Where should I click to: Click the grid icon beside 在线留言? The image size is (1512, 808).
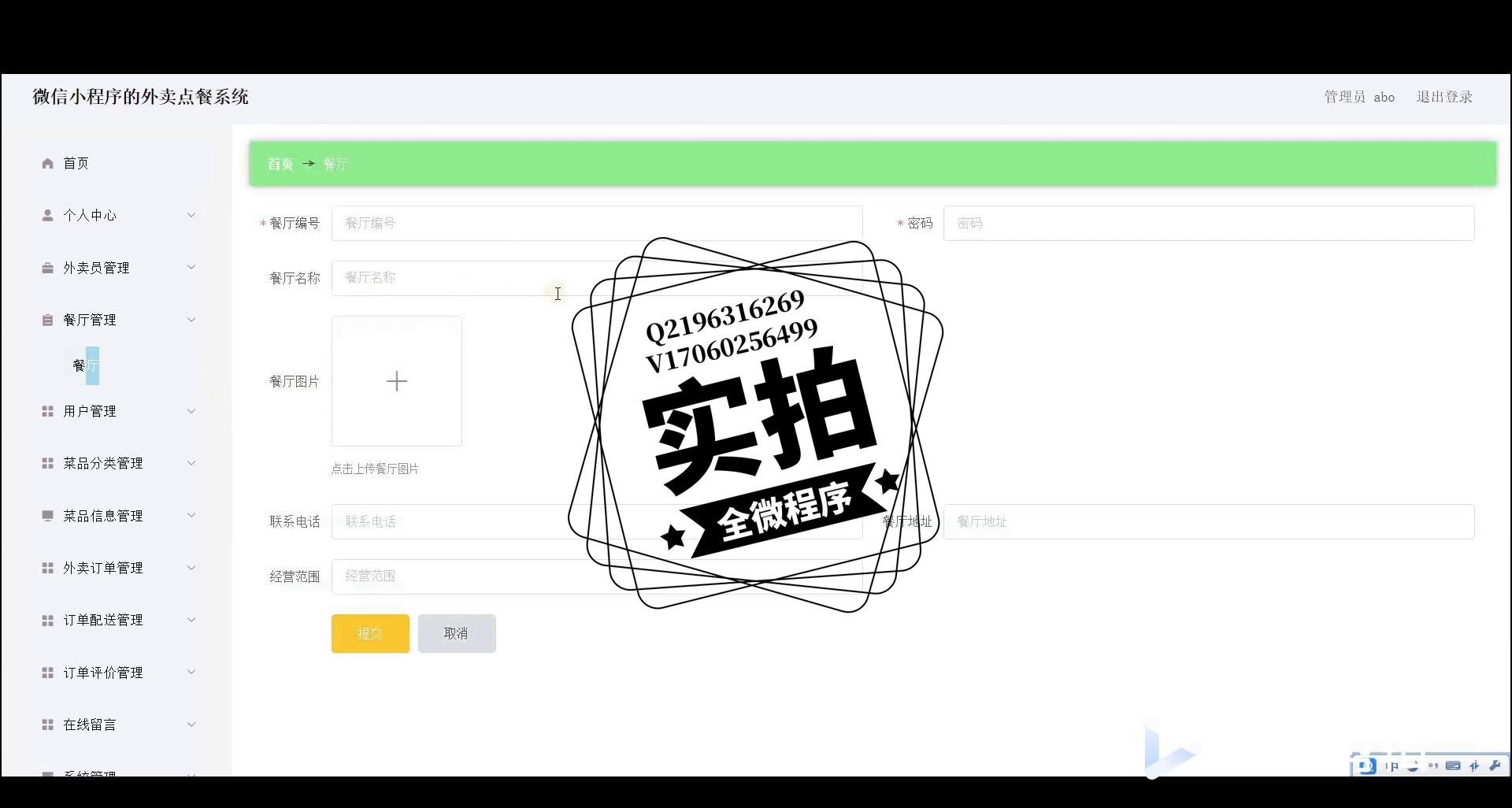[47, 725]
